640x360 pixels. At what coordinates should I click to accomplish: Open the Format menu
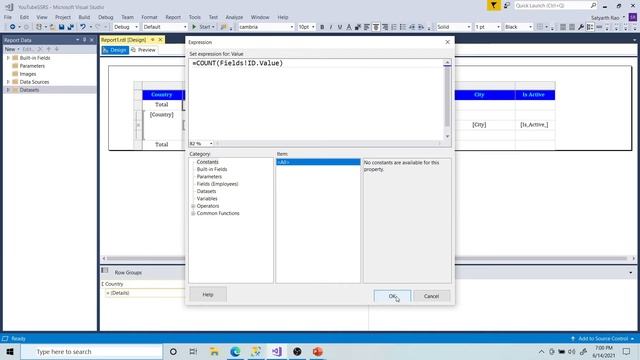(149, 17)
